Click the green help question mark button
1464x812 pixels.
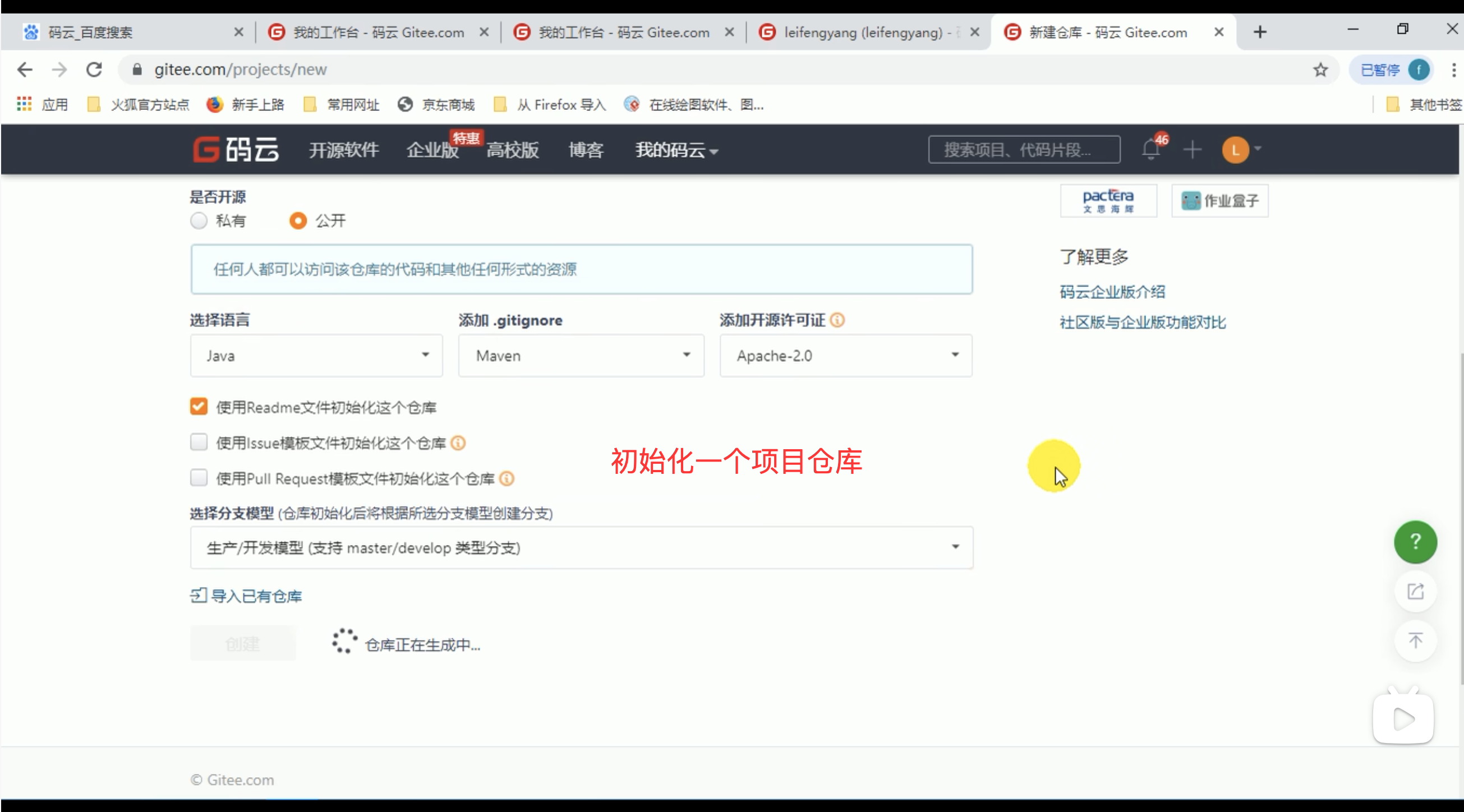1415,542
